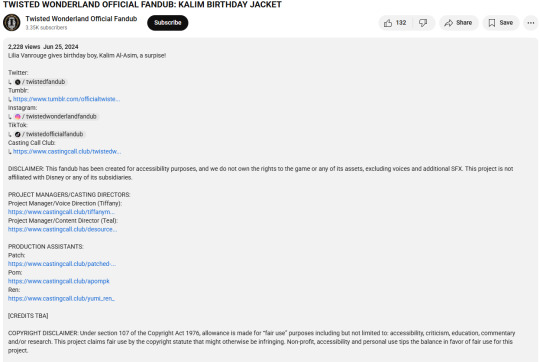Screen dimensions: 540x362
Task: Like the video with thumbs up icon
Action: coord(395,23)
